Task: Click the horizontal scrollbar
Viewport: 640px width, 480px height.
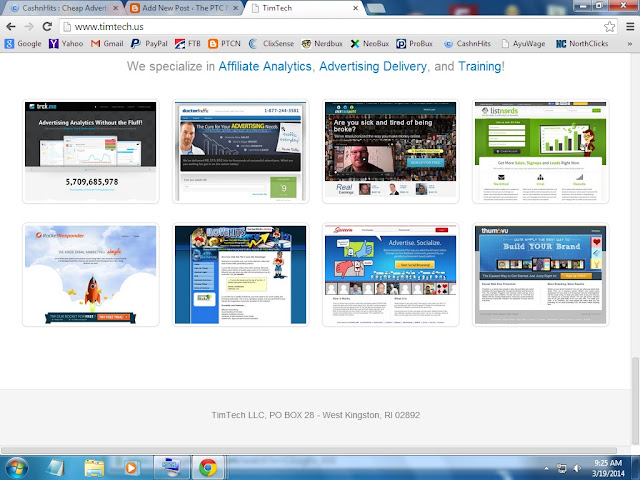Action: [x=309, y=451]
